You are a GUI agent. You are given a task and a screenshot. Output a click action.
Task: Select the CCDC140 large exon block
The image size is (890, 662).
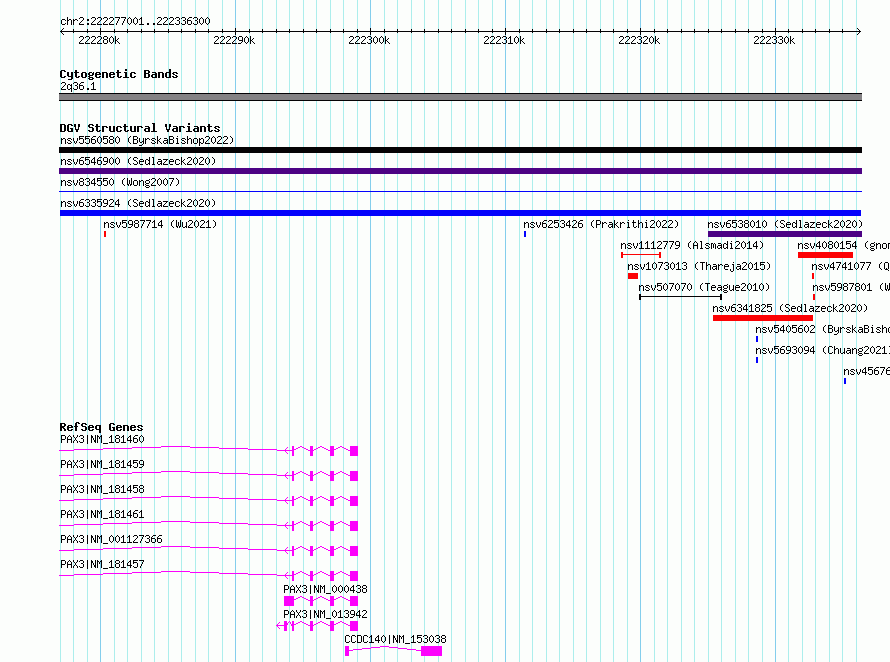click(x=431, y=651)
